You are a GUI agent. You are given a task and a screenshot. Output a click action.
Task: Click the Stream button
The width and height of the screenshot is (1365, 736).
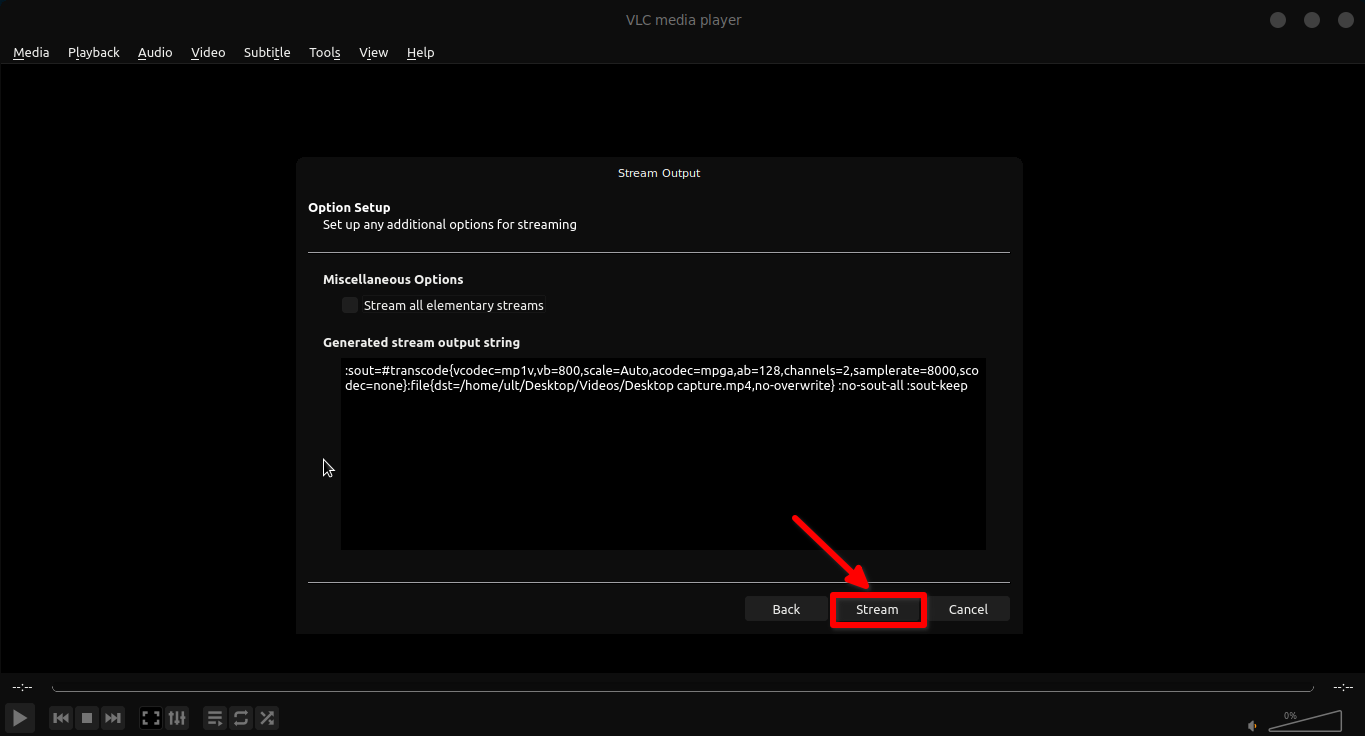pyautogui.click(x=877, y=609)
